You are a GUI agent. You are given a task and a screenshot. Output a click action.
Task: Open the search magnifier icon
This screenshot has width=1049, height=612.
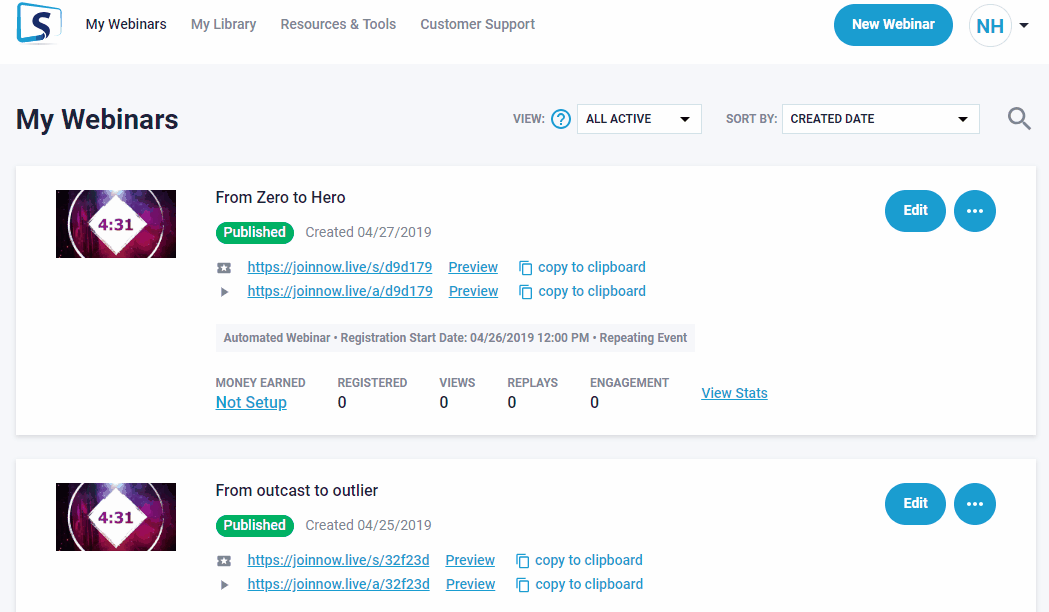click(1019, 118)
